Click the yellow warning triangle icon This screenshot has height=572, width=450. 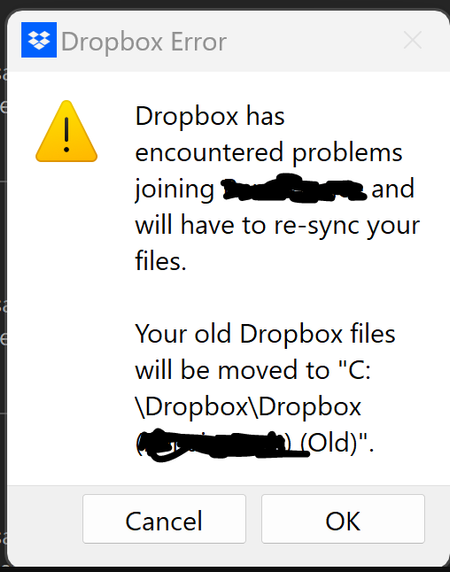point(66,131)
